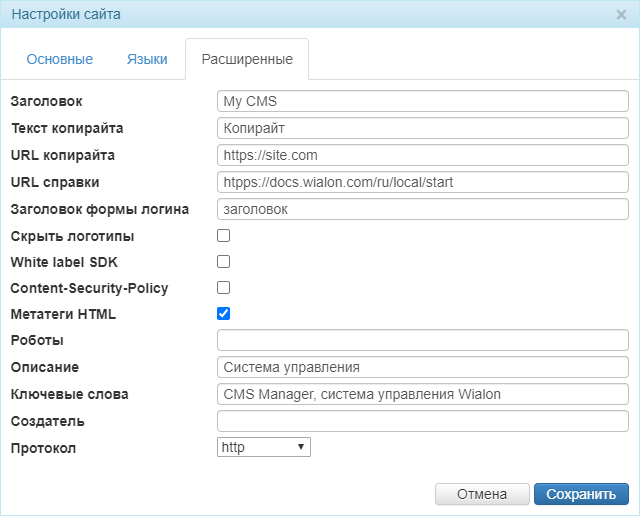This screenshot has width=640, height=516.
Task: Uncheck the Метатеги HTML checkbox
Action: click(224, 314)
